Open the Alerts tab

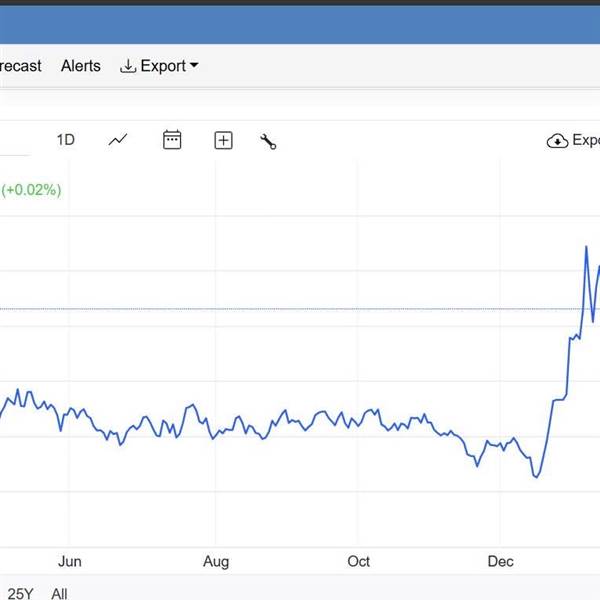(81, 66)
